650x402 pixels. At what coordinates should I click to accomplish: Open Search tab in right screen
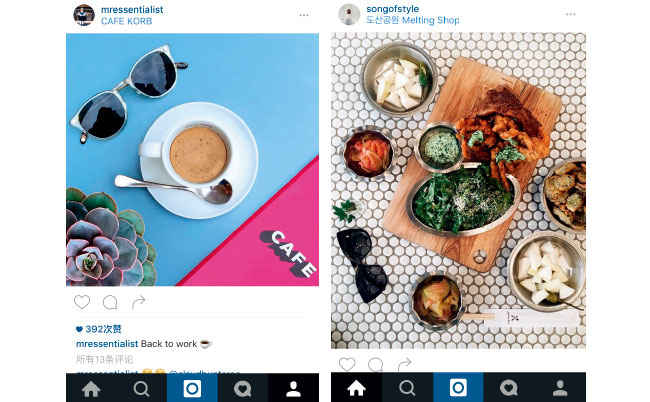(407, 388)
